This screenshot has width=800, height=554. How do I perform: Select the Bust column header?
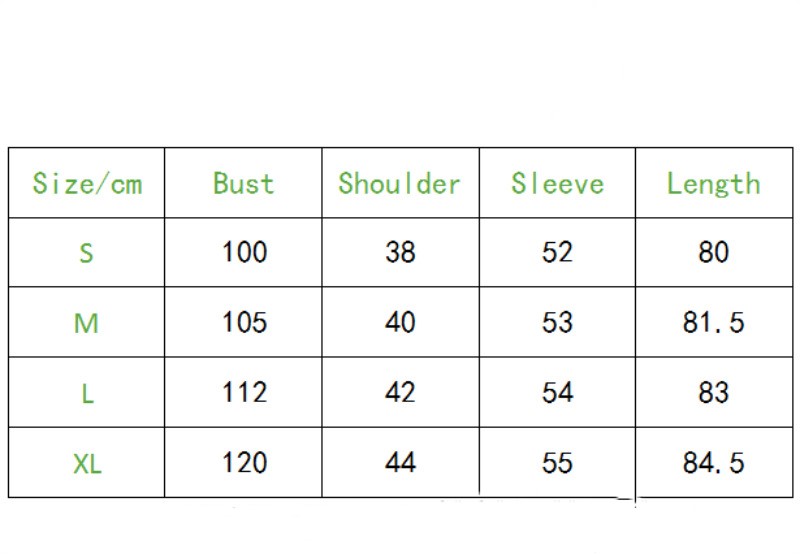[243, 184]
